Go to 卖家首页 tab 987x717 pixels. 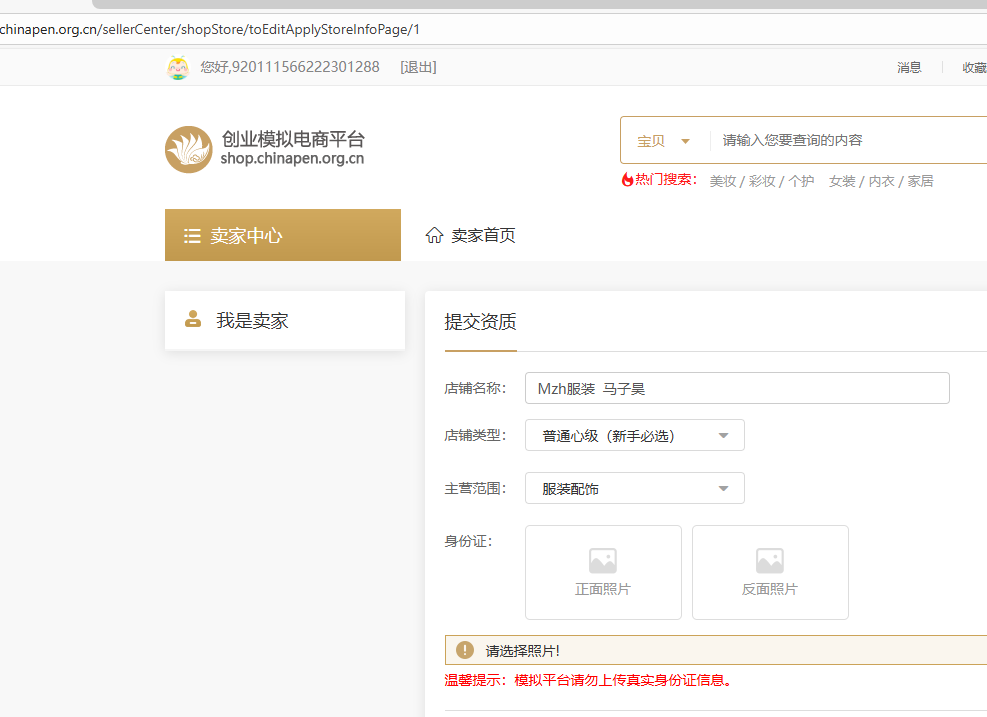coord(483,235)
